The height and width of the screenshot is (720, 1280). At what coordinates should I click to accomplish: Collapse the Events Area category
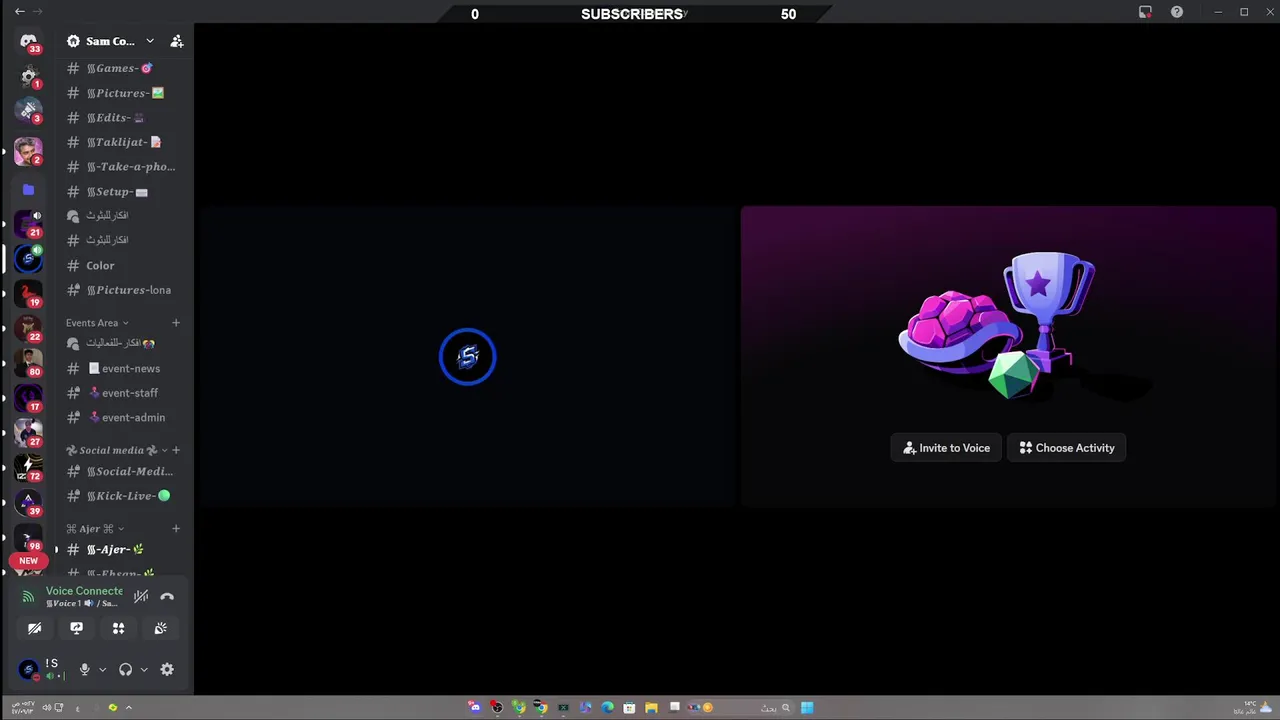tap(97, 323)
